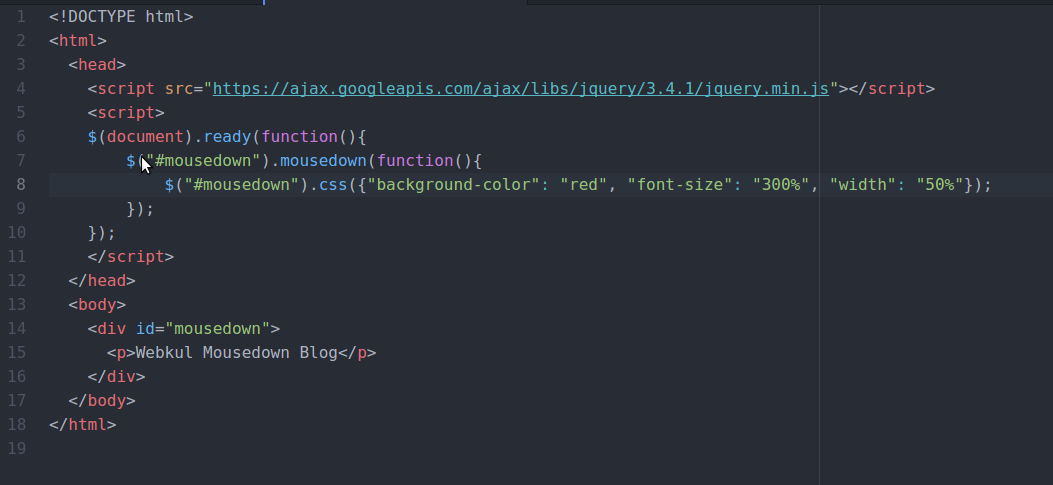This screenshot has height=485, width=1053.
Task: Click the id attribute name on line 14
Action: (146, 329)
